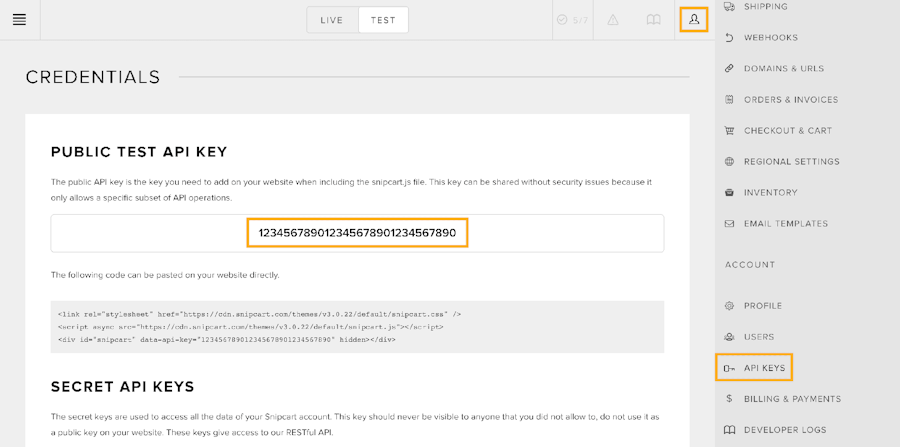The height and width of the screenshot is (447, 900).
Task: Open WEBHOOKS settings
Action: [x=771, y=37]
